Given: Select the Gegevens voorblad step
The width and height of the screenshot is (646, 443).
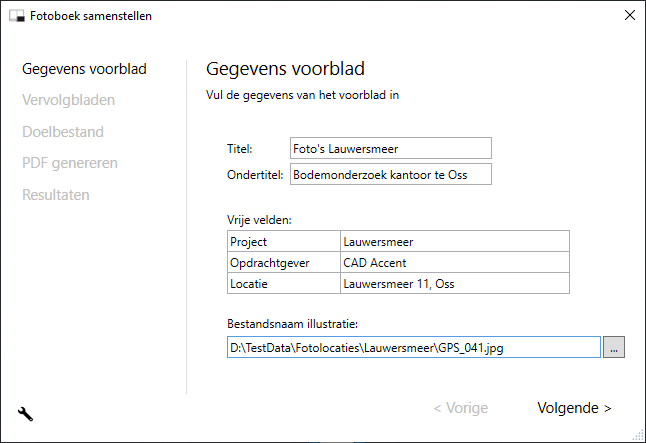Looking at the screenshot, I should 84,69.
